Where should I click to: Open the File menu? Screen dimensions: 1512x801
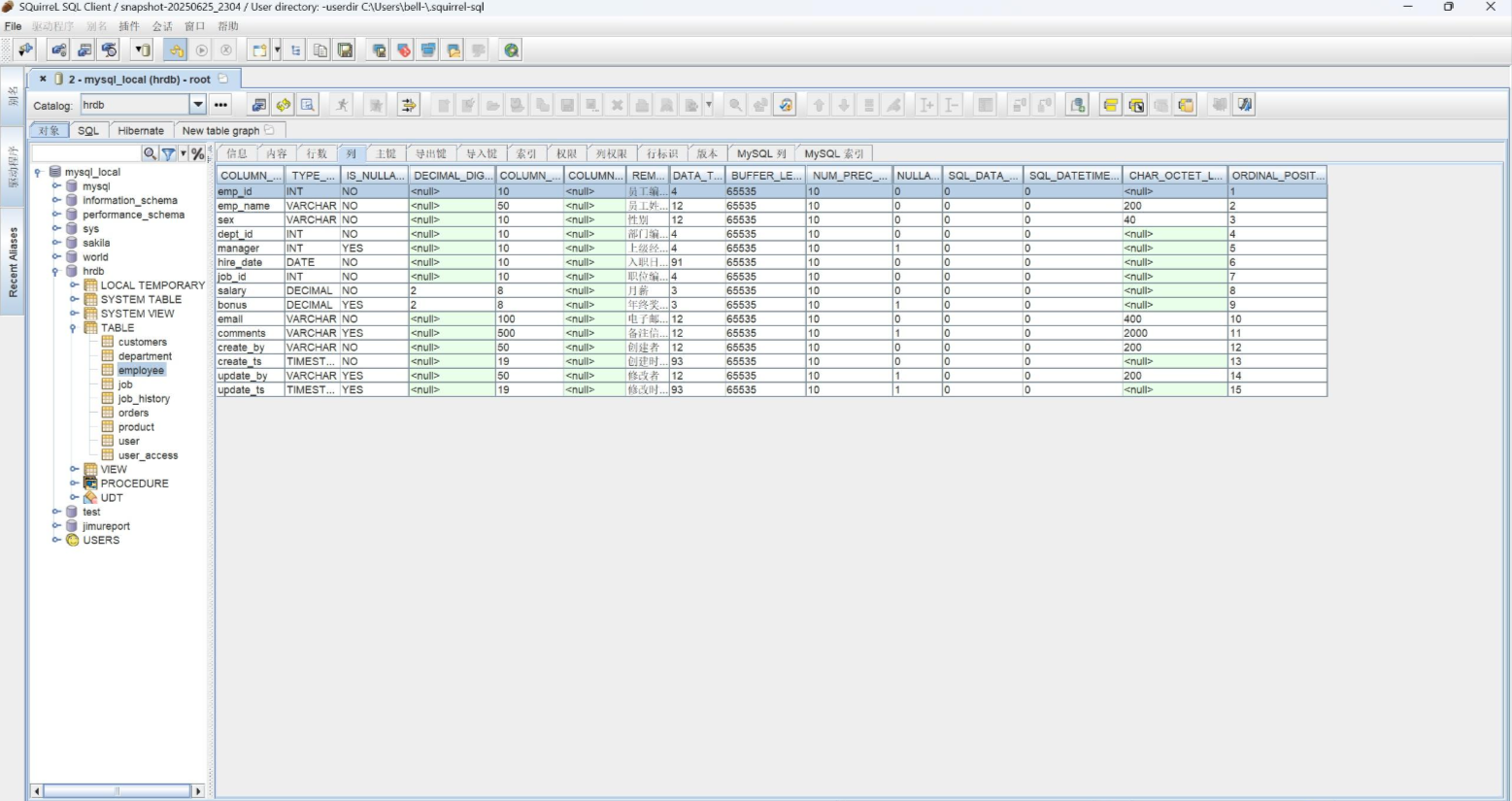pyautogui.click(x=13, y=26)
